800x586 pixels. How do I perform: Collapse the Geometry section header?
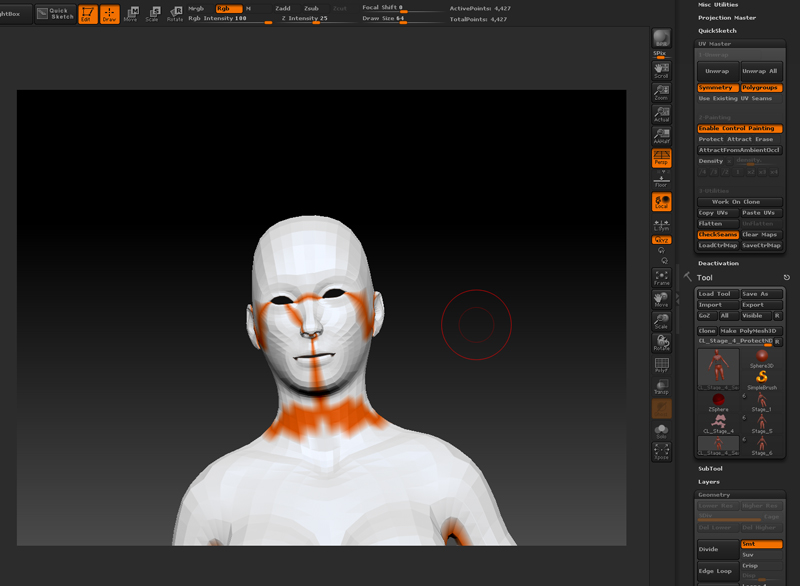pos(714,495)
